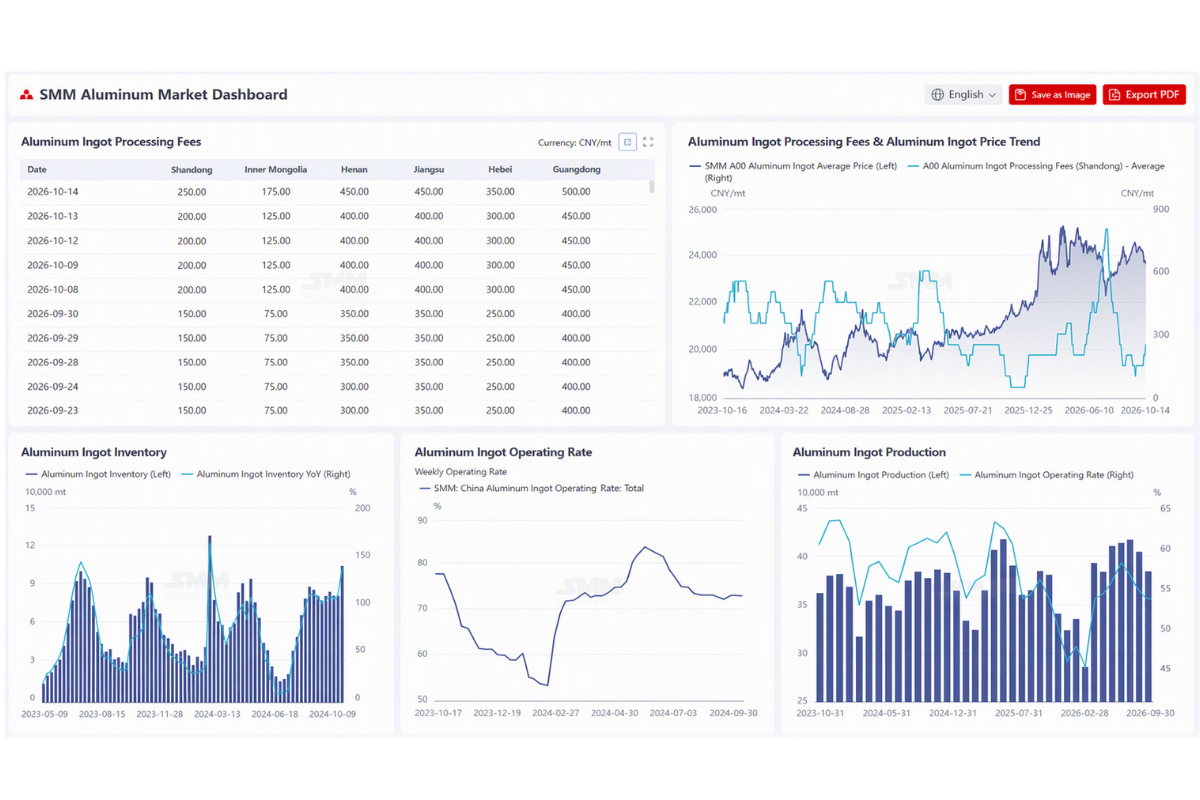Click 2024-02-27 on the operating rate axis
The height and width of the screenshot is (800, 1200).
[556, 713]
